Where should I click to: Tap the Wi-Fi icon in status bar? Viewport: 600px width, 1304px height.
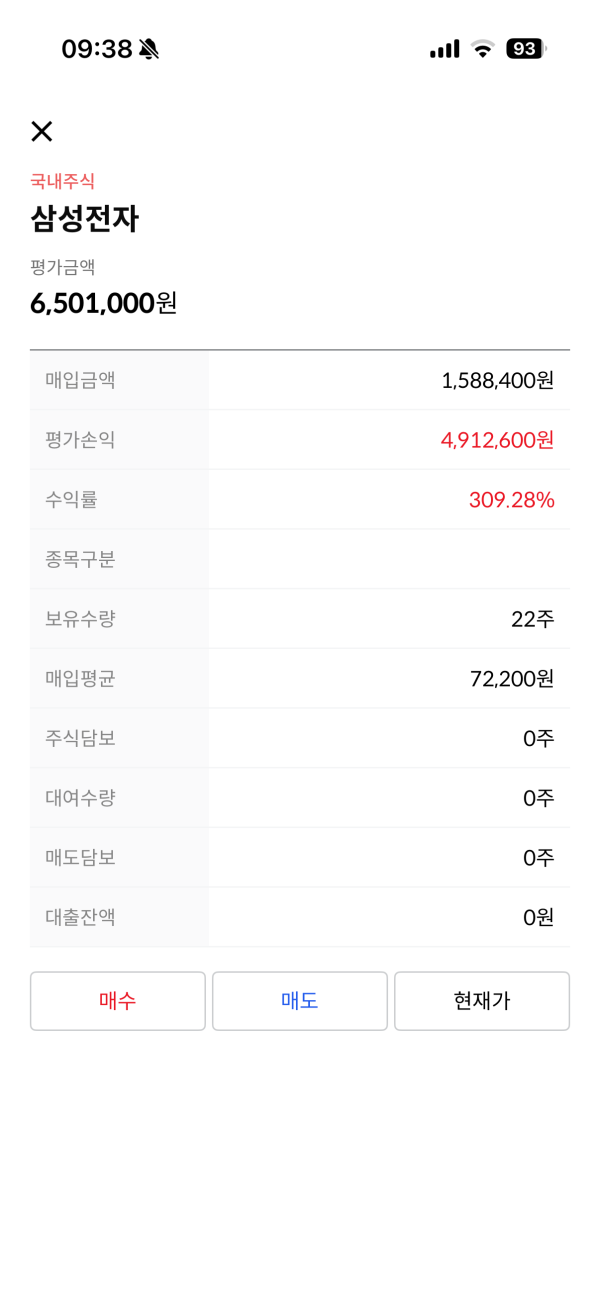tap(483, 49)
